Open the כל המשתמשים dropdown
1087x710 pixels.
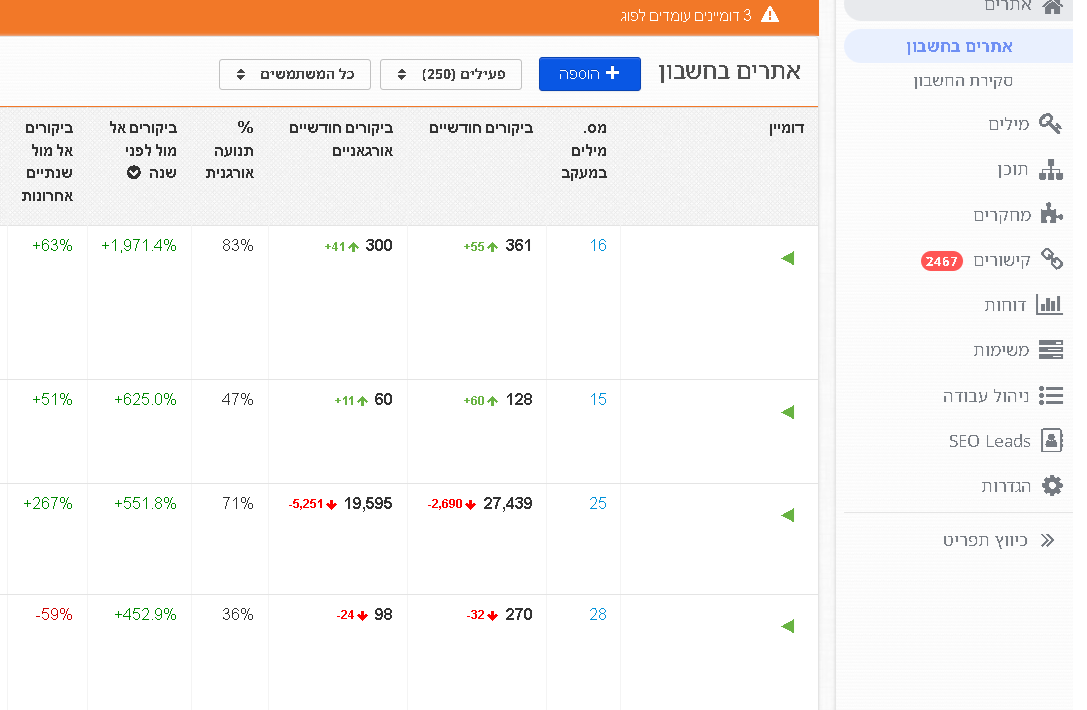[295, 74]
